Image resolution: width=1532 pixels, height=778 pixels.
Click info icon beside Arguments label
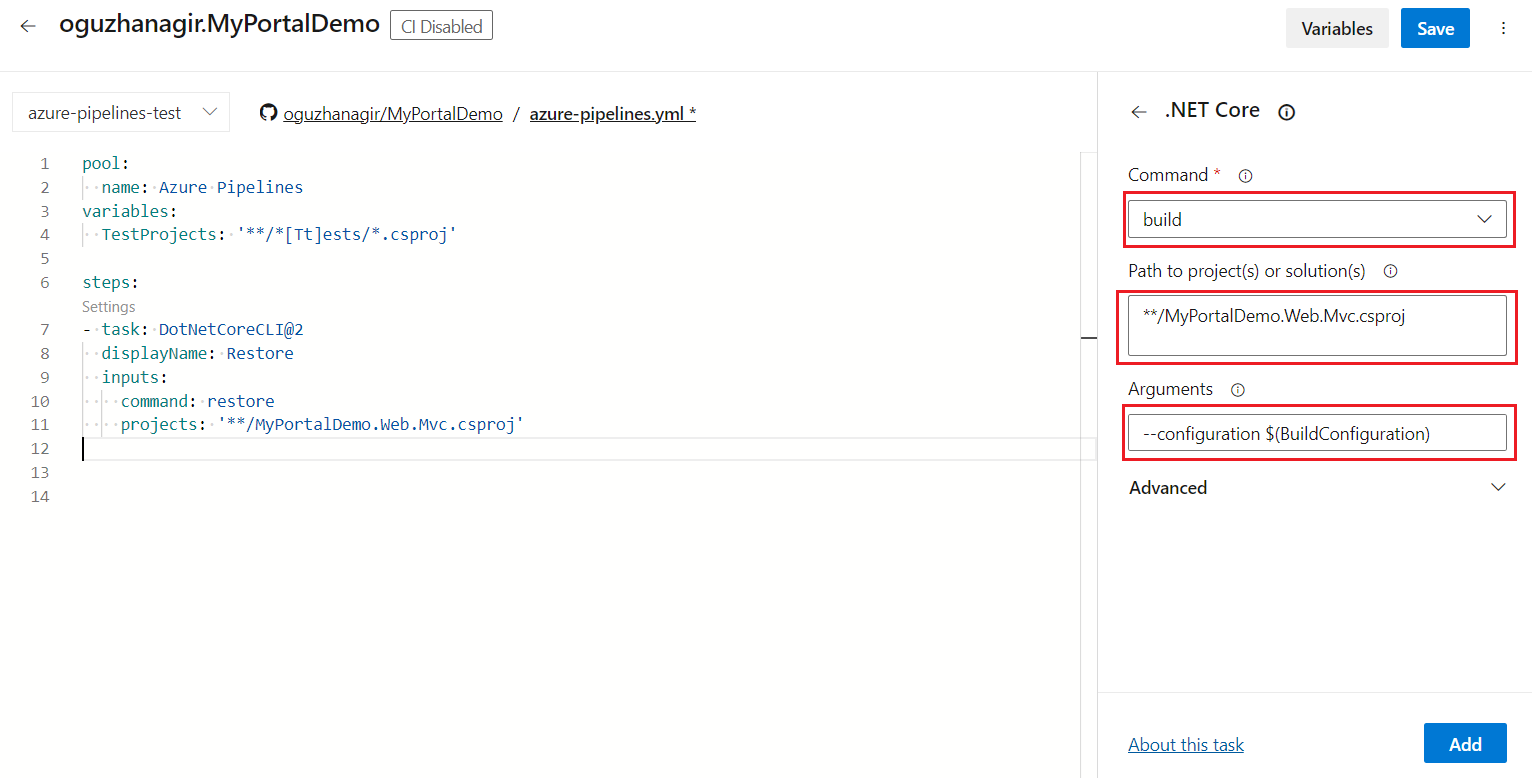coord(1238,390)
